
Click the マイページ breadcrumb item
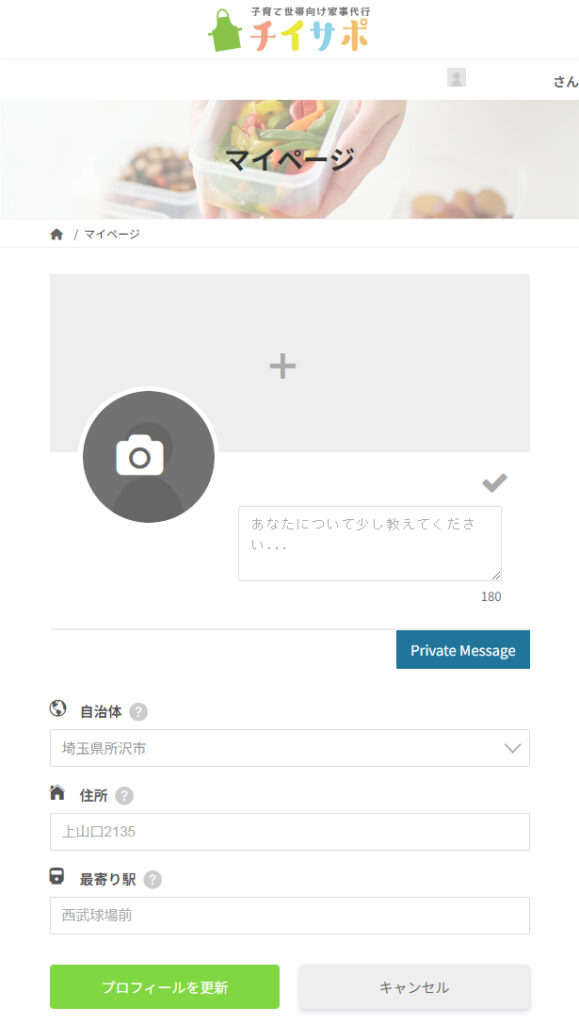point(112,234)
